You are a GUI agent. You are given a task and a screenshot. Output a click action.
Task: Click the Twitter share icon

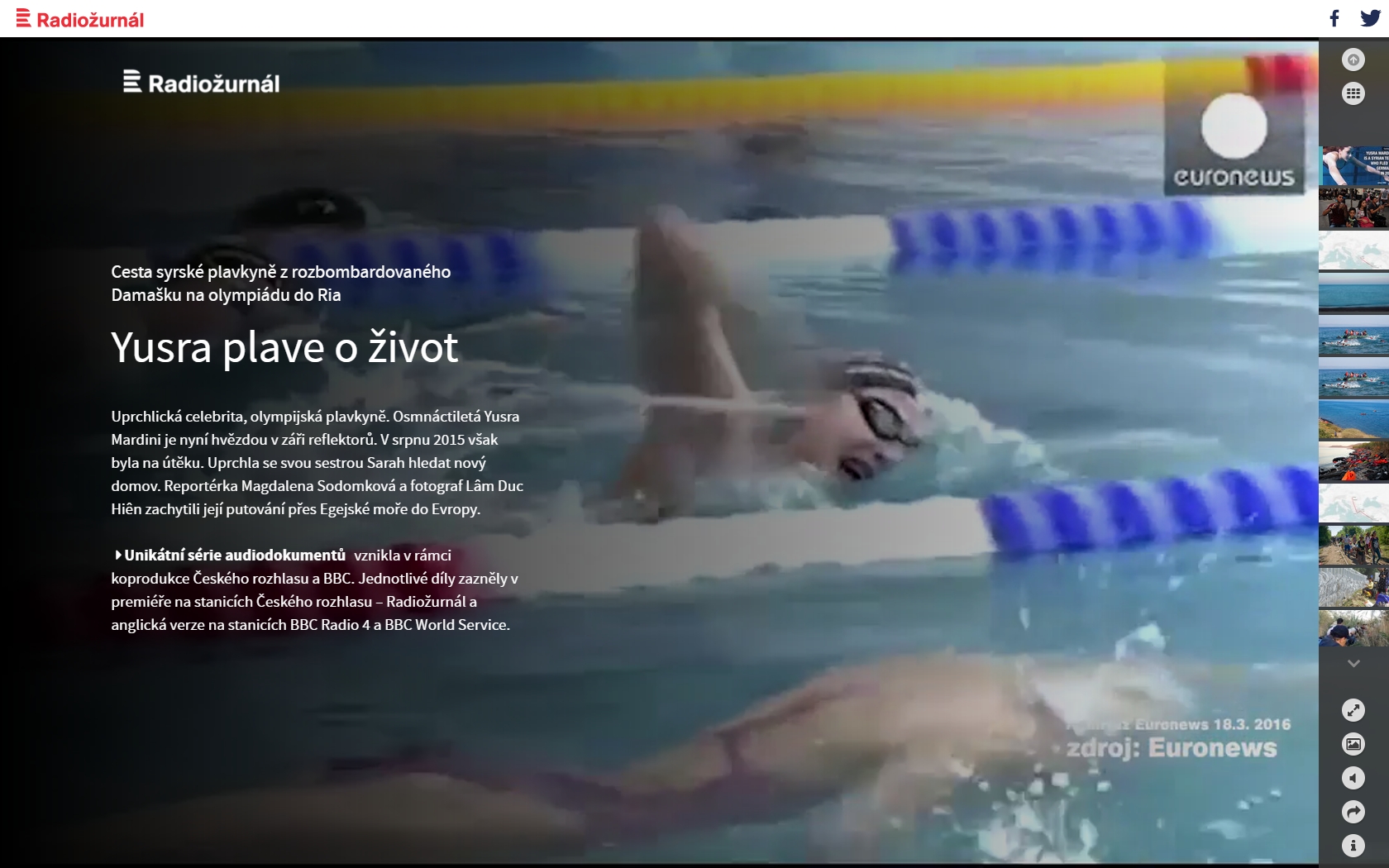[x=1370, y=18]
